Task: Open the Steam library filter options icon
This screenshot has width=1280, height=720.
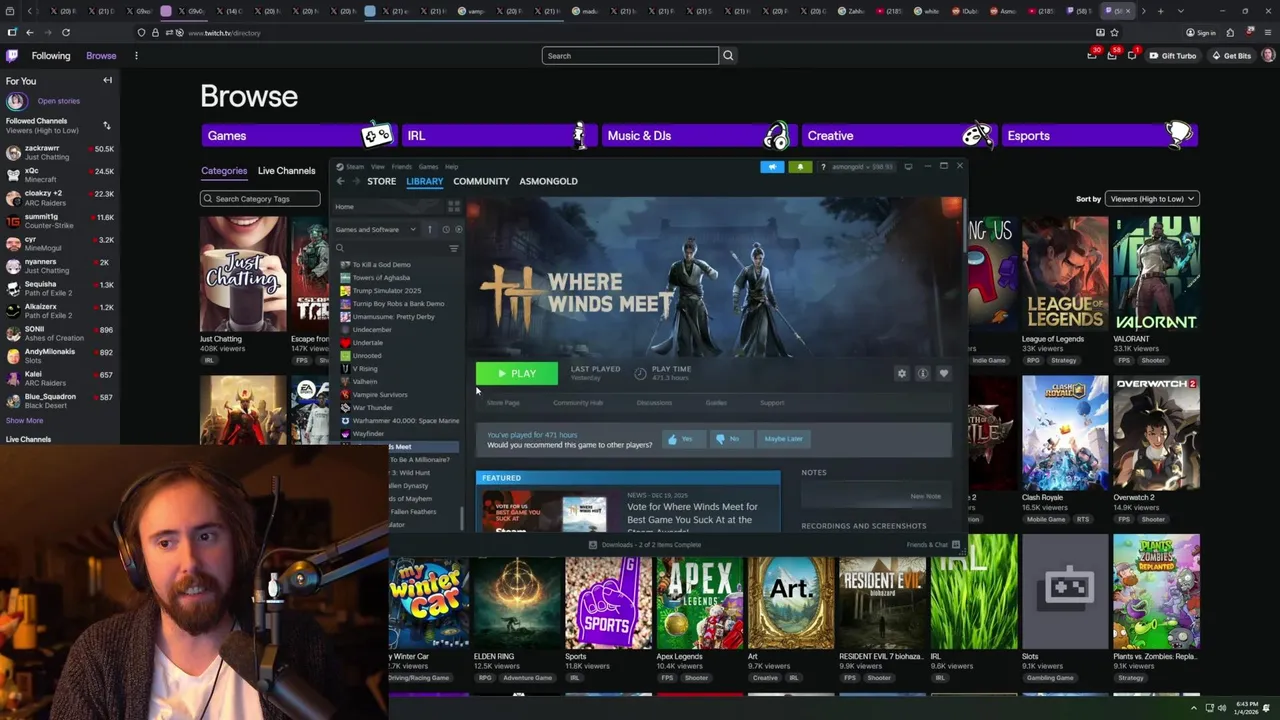Action: [454, 248]
